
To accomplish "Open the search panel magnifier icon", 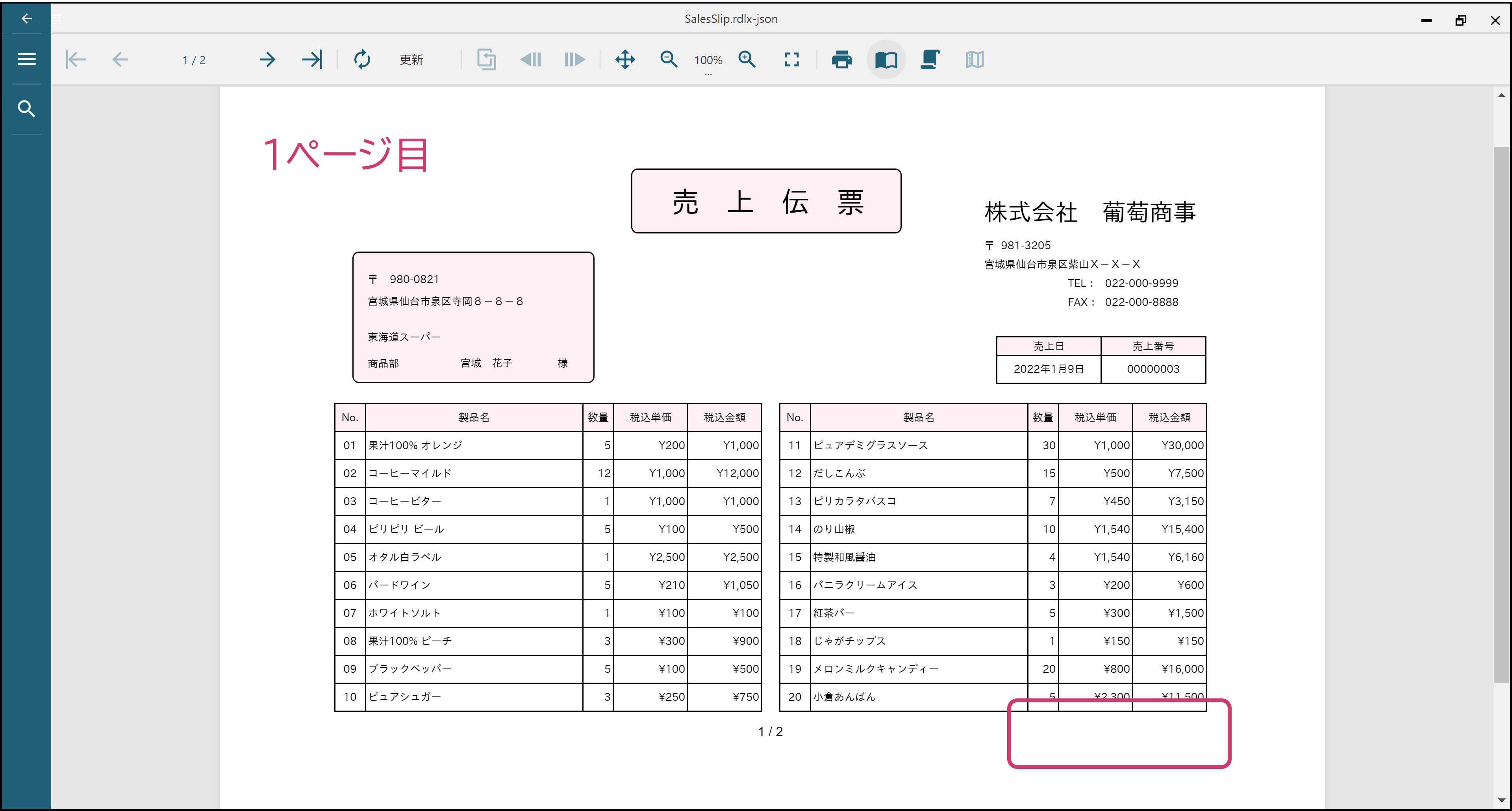I will [x=26, y=109].
